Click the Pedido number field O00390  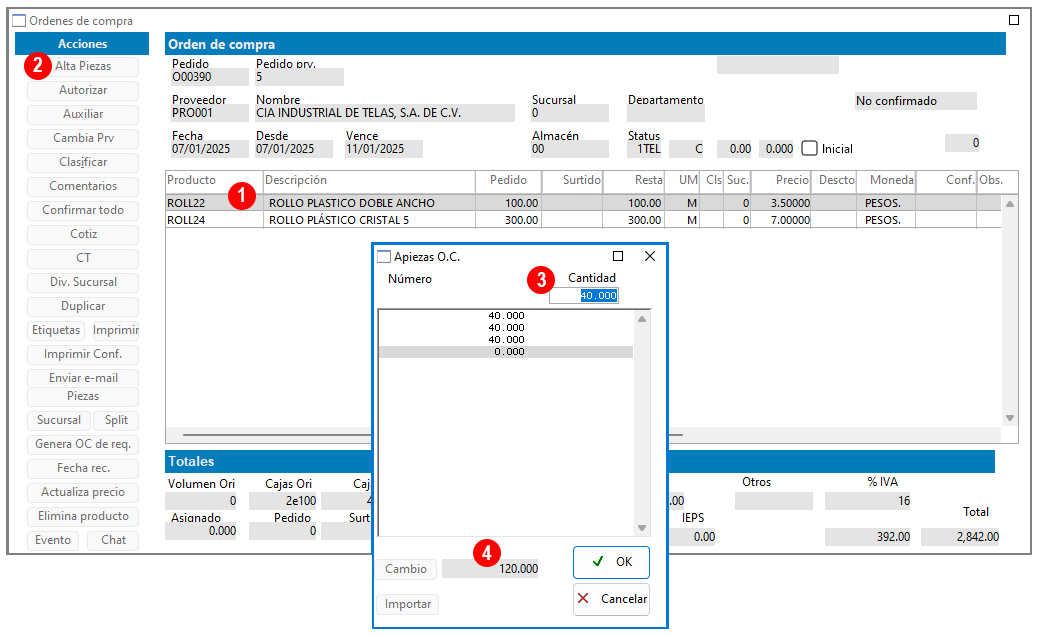tap(210, 77)
